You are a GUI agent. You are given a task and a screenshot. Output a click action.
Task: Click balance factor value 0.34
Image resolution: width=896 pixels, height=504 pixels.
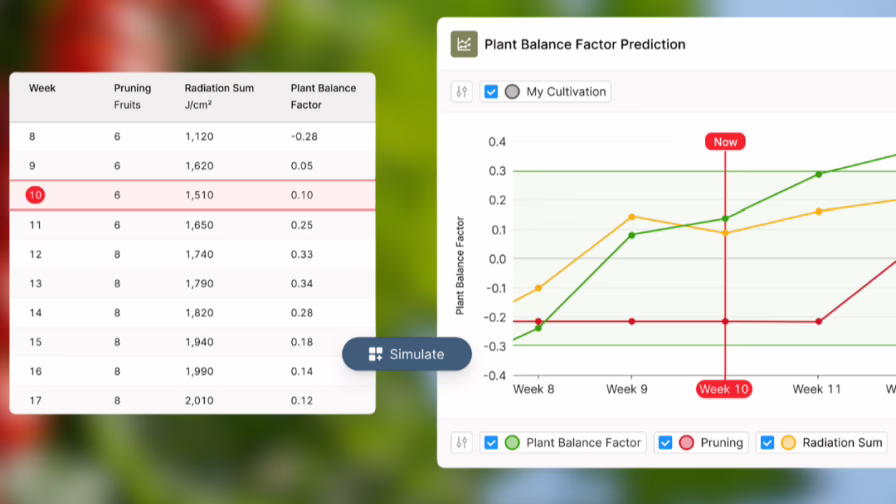(x=302, y=283)
